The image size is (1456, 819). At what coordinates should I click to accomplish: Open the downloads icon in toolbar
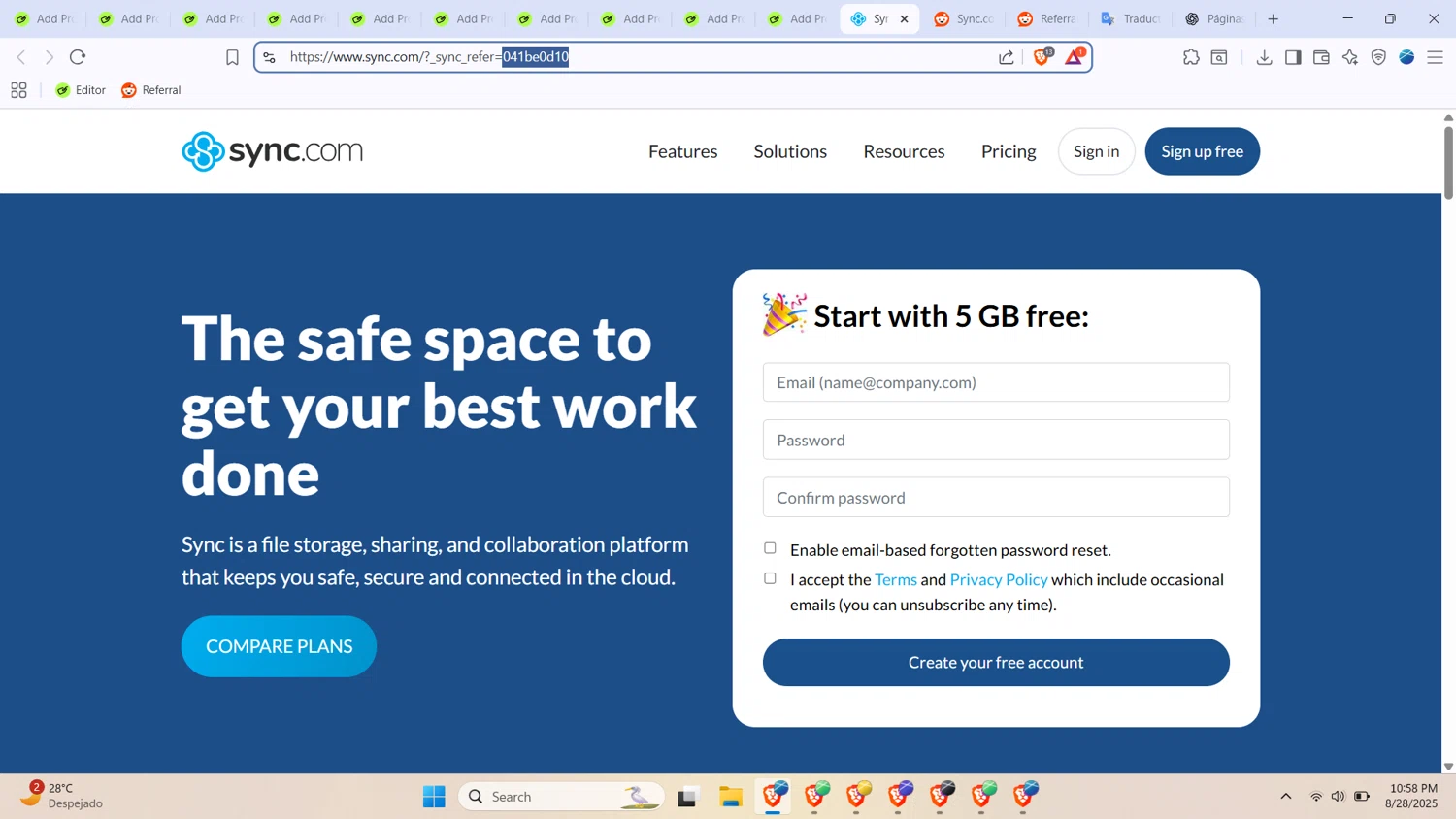[x=1264, y=57]
